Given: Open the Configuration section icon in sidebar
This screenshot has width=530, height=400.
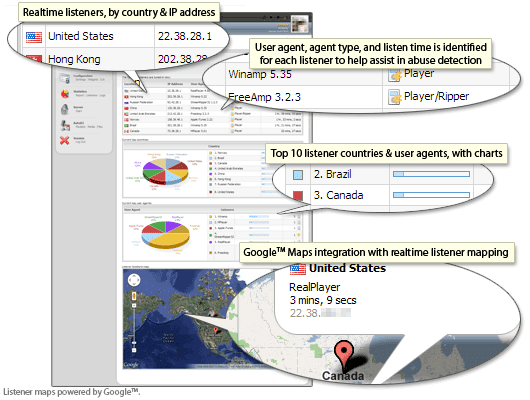Looking at the screenshot, I should pyautogui.click(x=65, y=78).
